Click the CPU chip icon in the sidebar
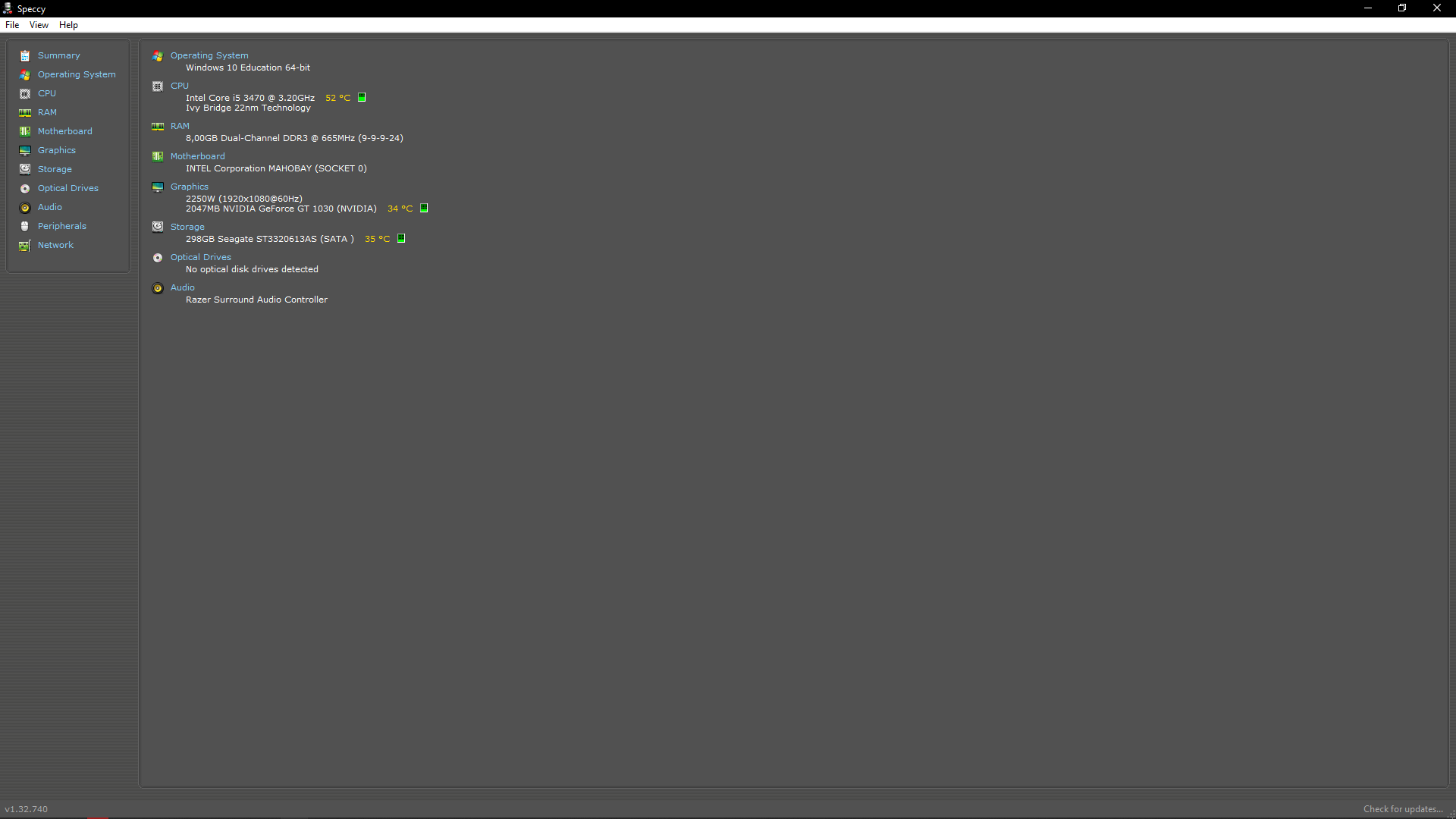 tap(25, 94)
